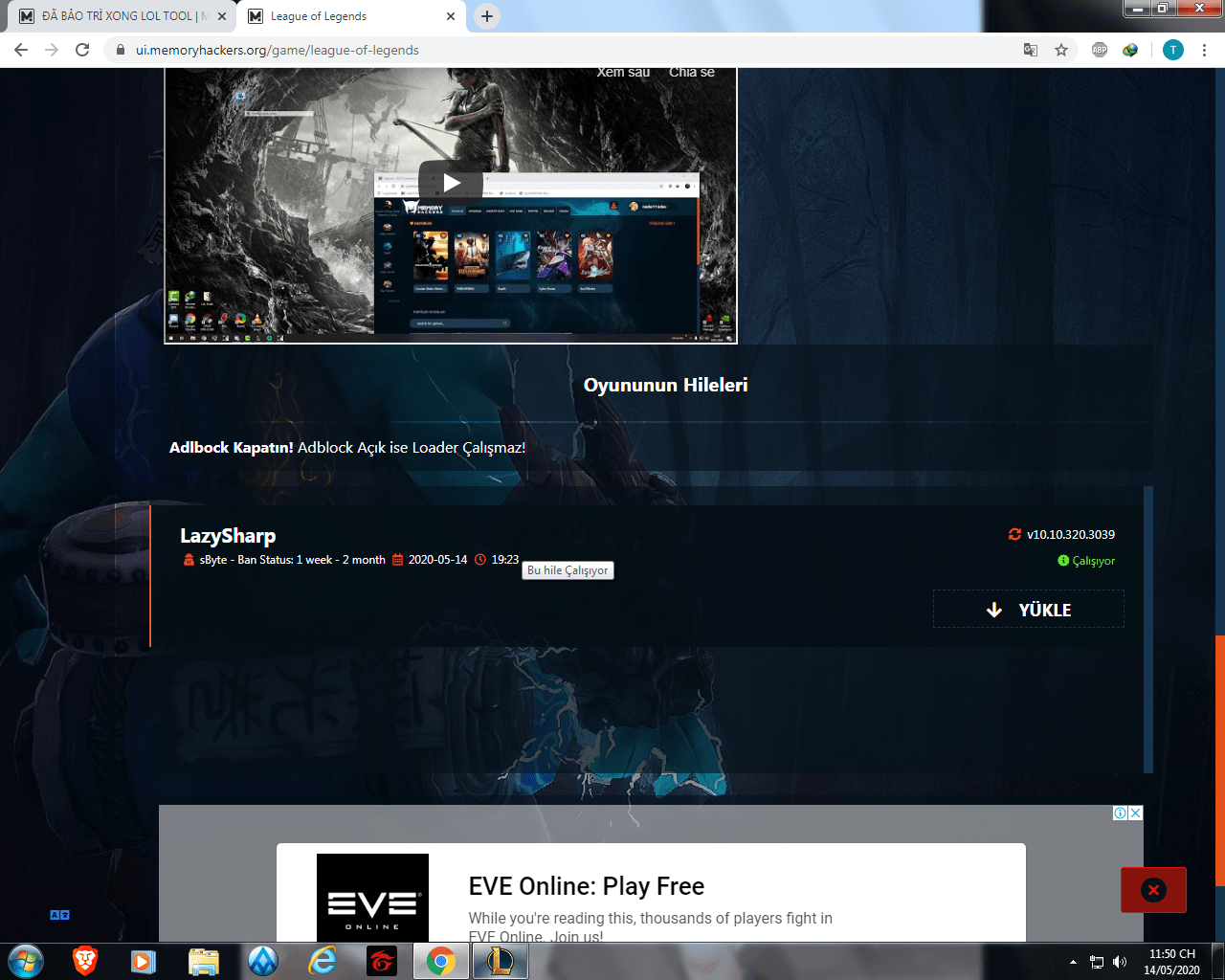
Task: Go forward to the next page
Action: pos(52,50)
